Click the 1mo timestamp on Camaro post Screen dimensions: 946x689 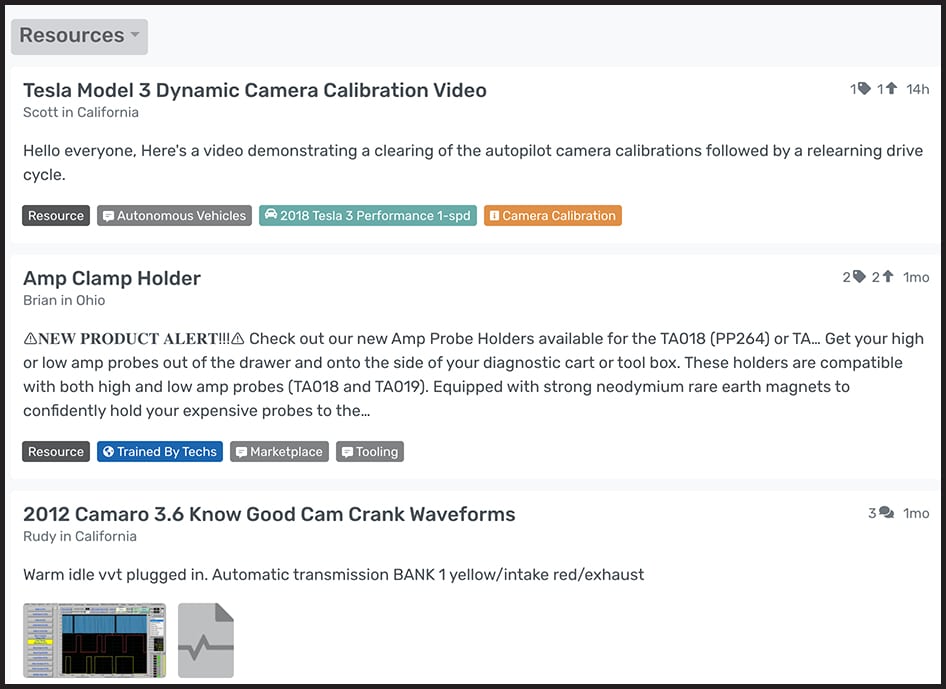coord(916,513)
